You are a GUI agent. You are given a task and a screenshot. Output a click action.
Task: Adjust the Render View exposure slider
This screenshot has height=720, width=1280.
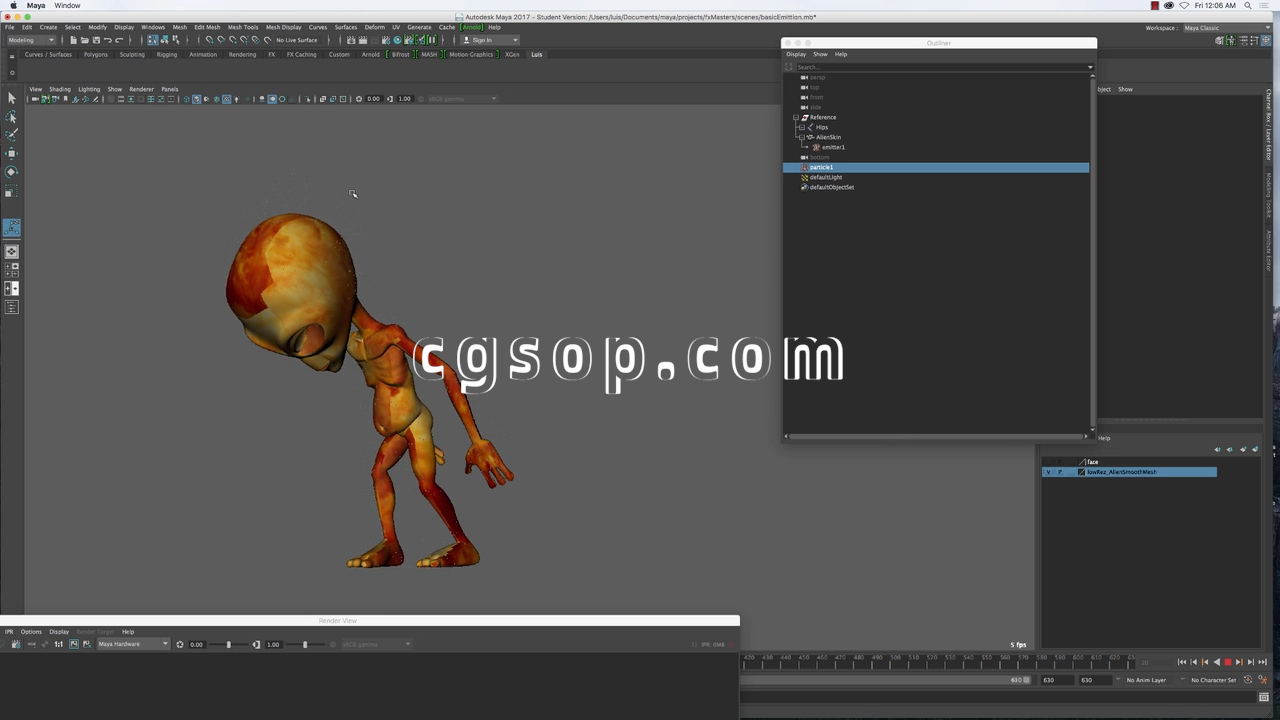click(228, 644)
